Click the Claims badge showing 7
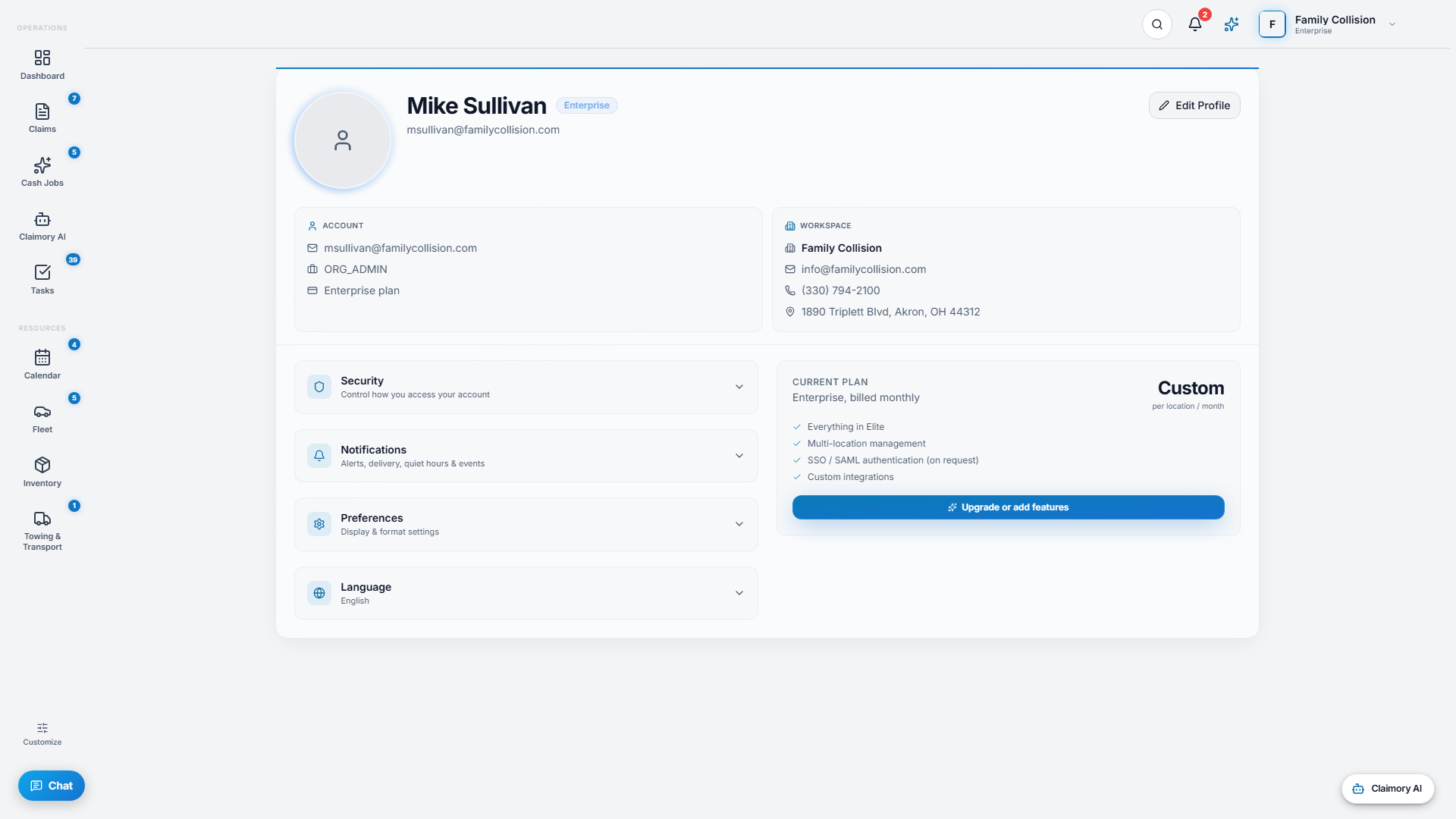The width and height of the screenshot is (1456, 819). pos(74,99)
